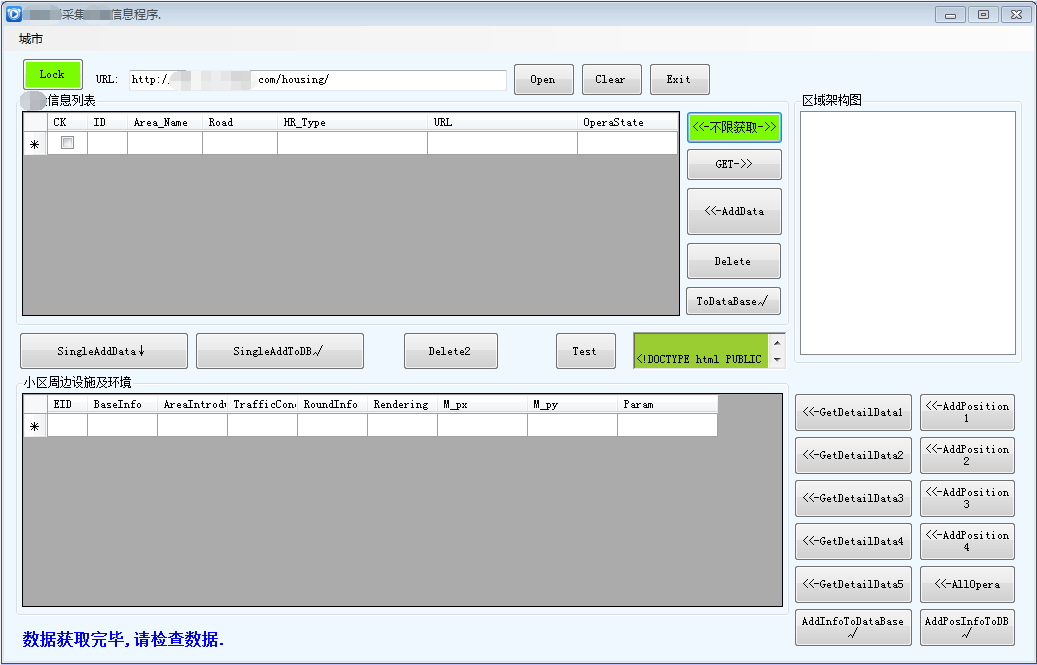This screenshot has height=665, width=1037.
Task: Open the 城市 menu
Action: 31,39
